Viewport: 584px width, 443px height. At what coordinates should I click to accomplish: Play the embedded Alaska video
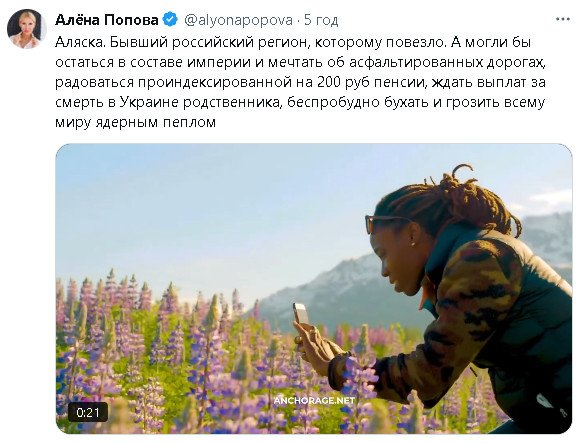[314, 289]
